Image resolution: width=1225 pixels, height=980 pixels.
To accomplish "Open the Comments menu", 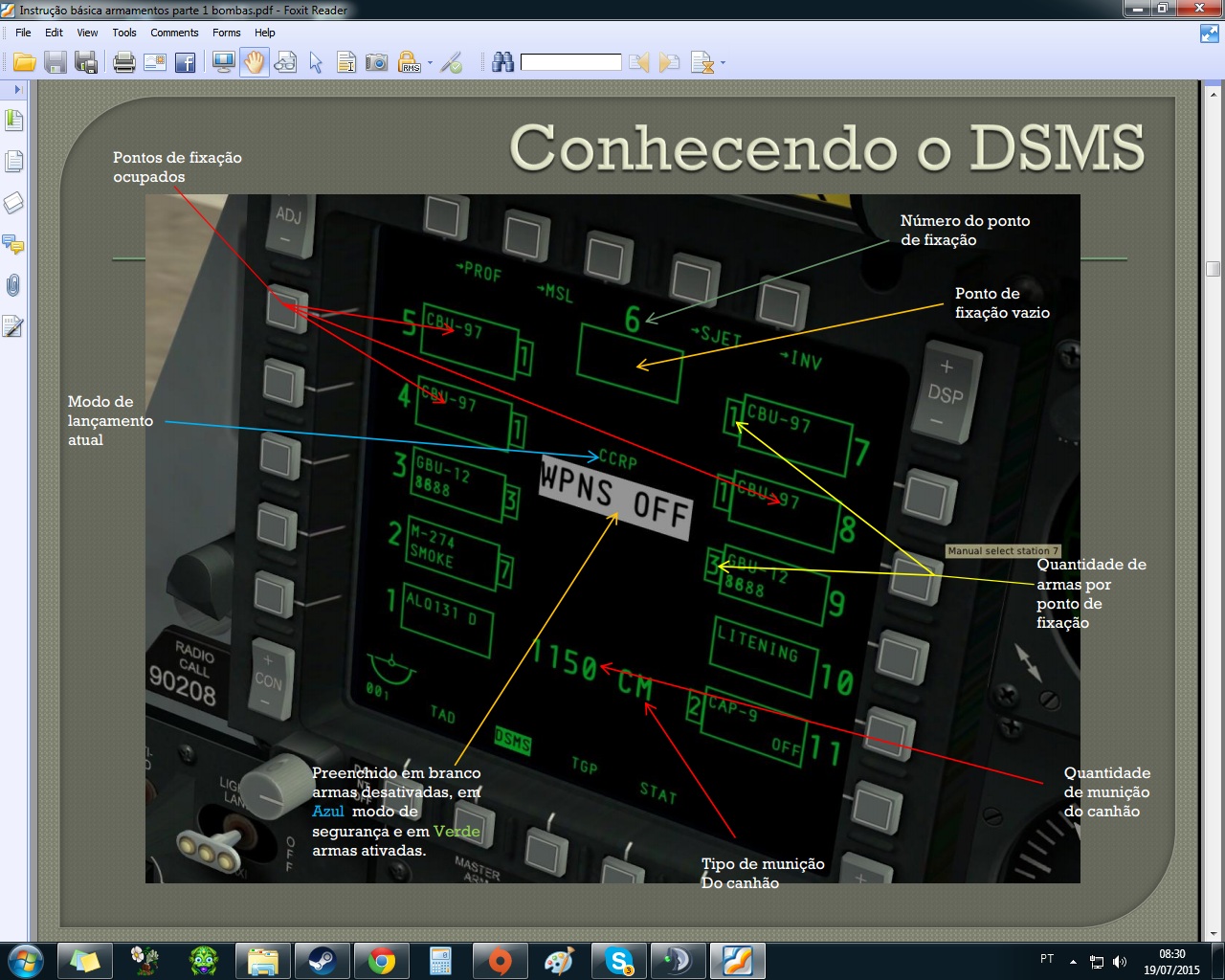I will (x=174, y=33).
